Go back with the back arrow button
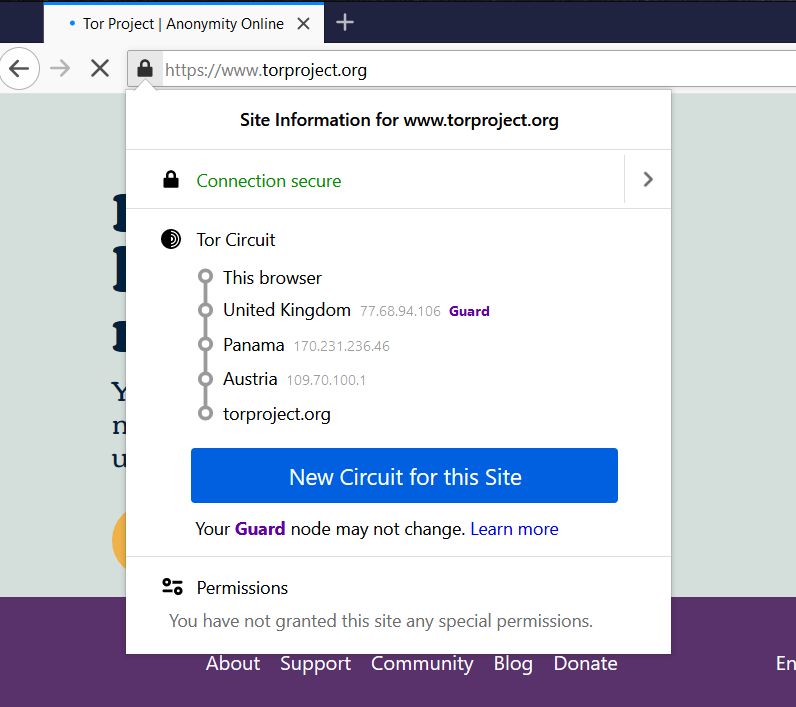The height and width of the screenshot is (707, 796). (19, 69)
